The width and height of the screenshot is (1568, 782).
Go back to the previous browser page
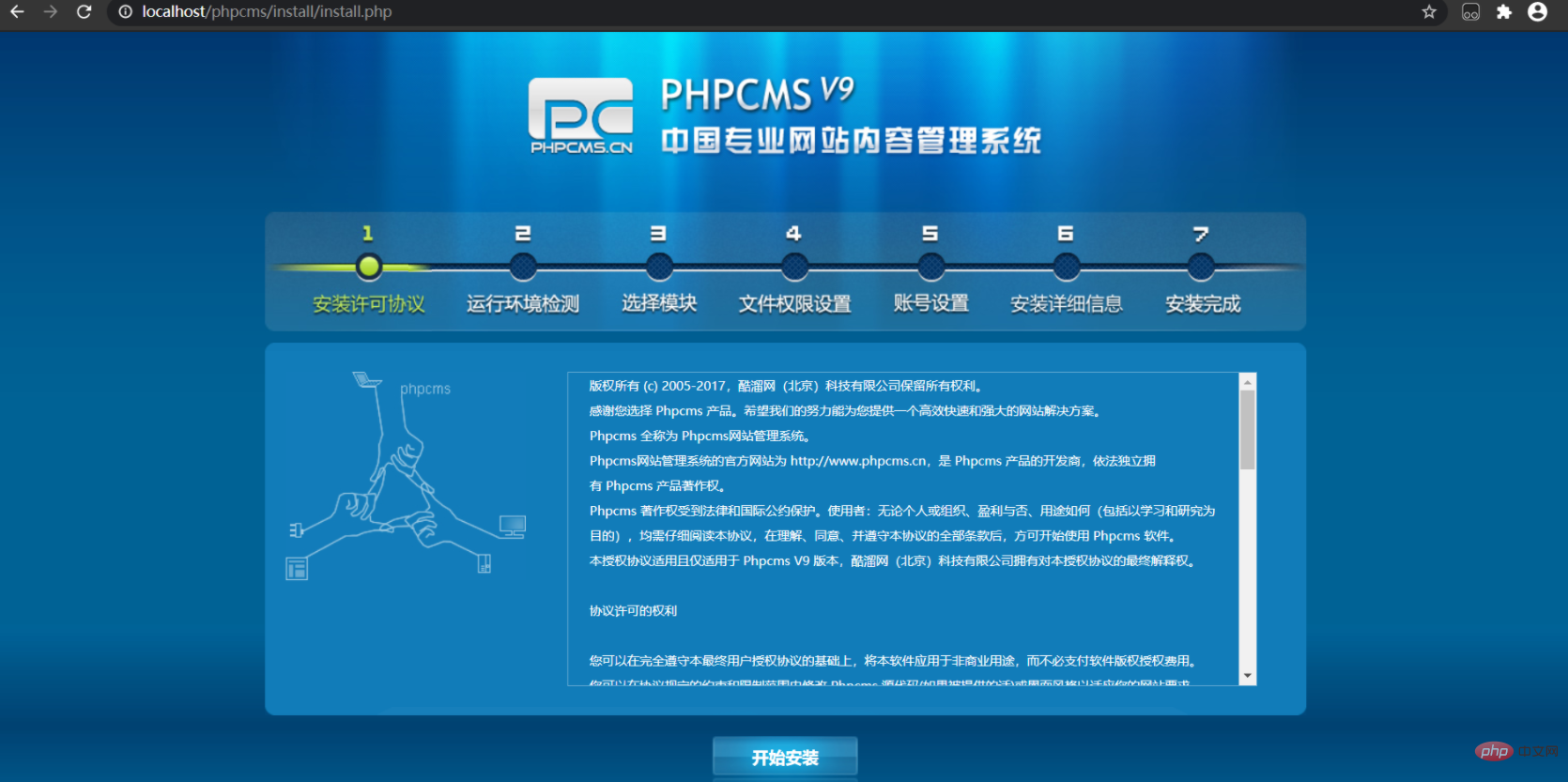tap(17, 12)
